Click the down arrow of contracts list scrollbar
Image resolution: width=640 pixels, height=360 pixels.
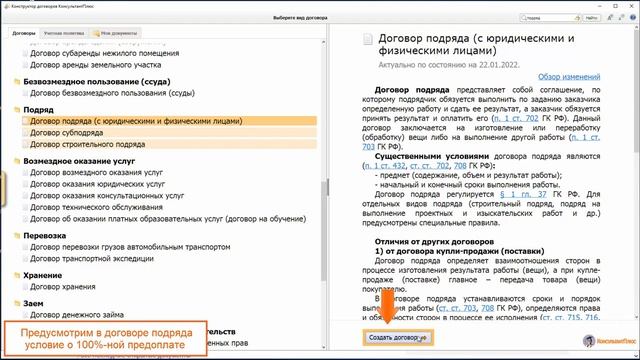pyautogui.click(x=324, y=347)
